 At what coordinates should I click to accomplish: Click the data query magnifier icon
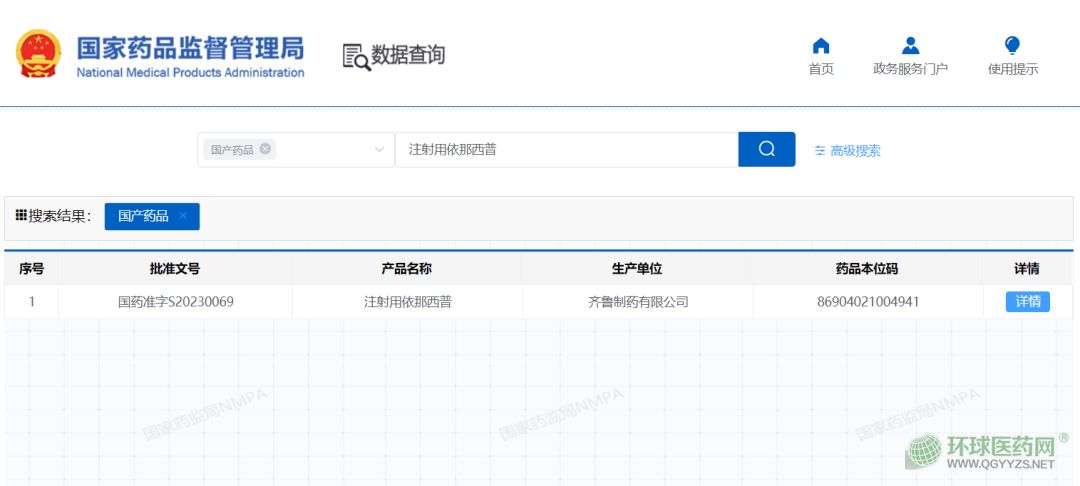(x=356, y=57)
